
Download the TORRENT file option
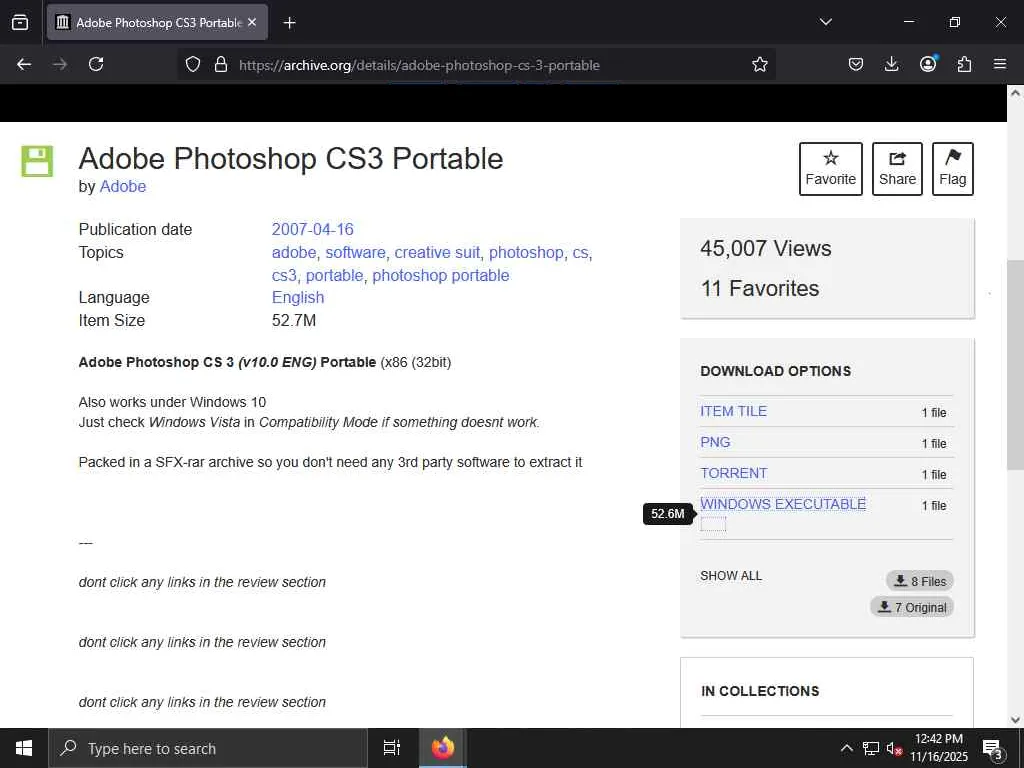(x=733, y=473)
